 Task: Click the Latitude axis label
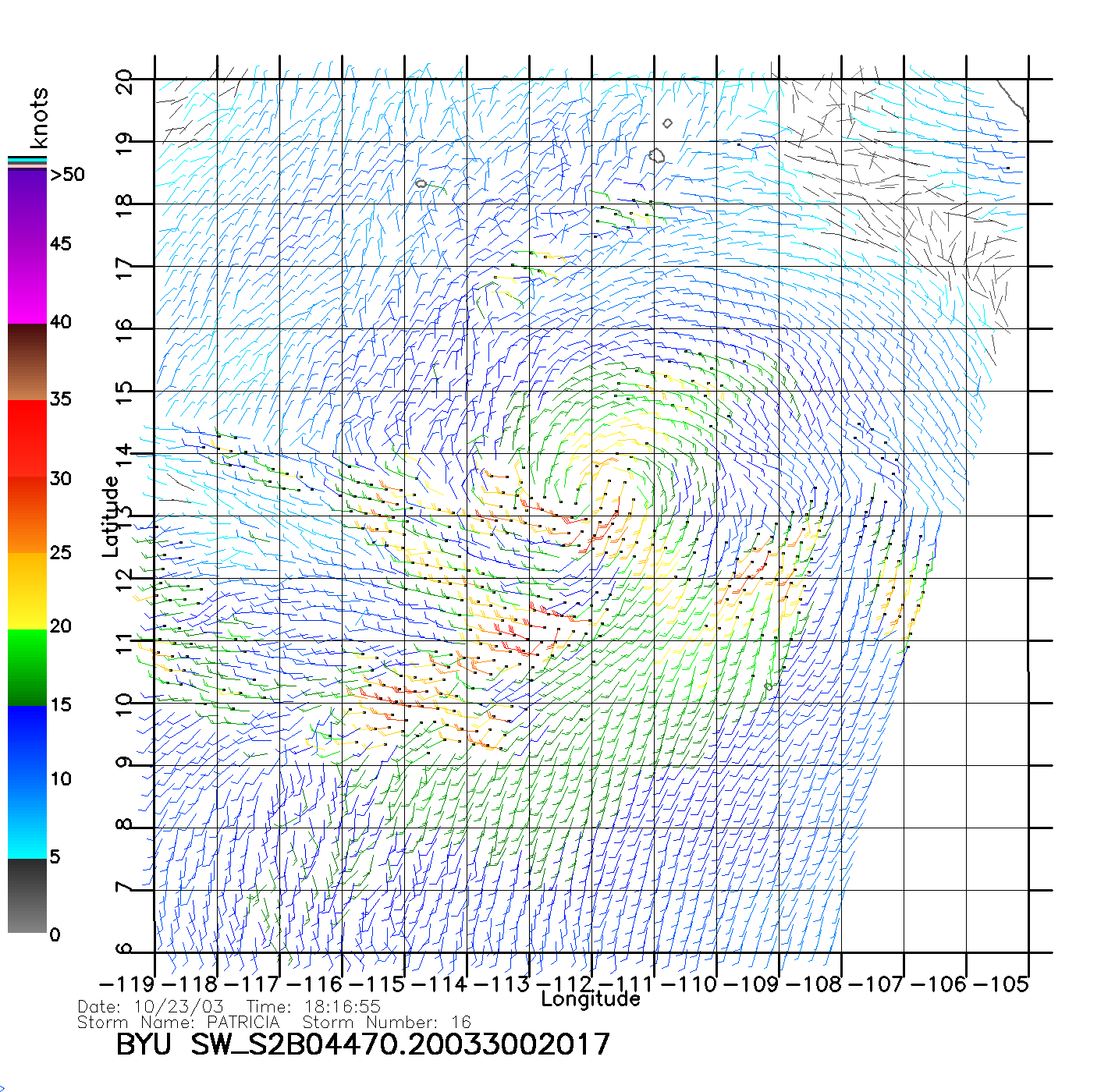pyautogui.click(x=111, y=516)
